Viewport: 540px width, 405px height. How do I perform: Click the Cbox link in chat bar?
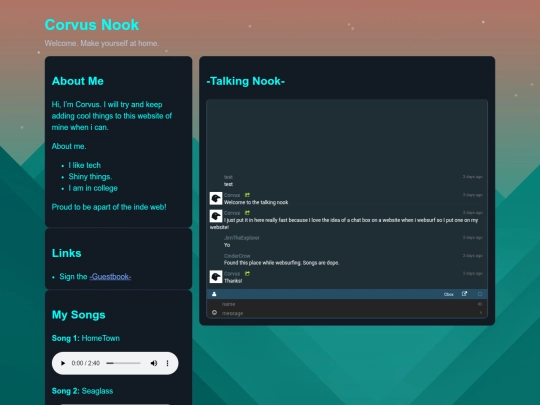tap(448, 294)
